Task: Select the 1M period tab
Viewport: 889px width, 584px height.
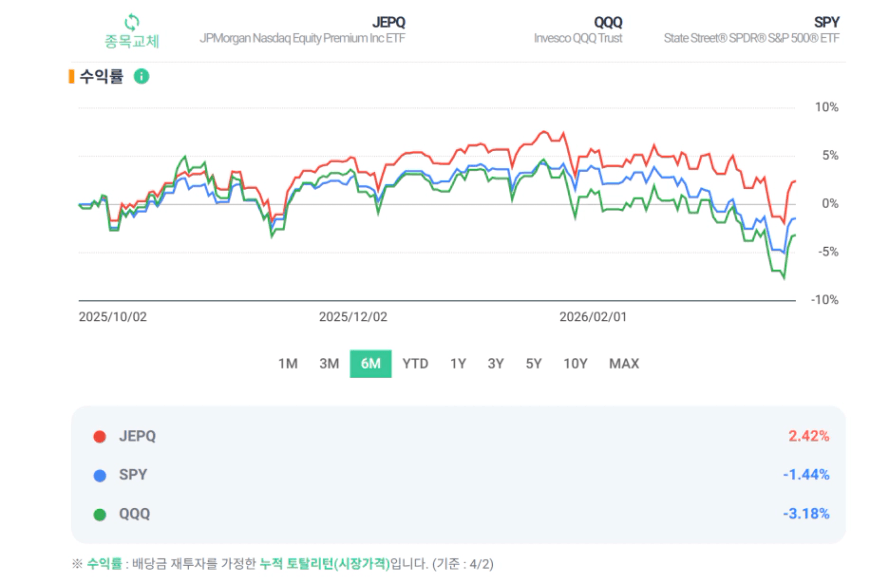Action: point(288,363)
